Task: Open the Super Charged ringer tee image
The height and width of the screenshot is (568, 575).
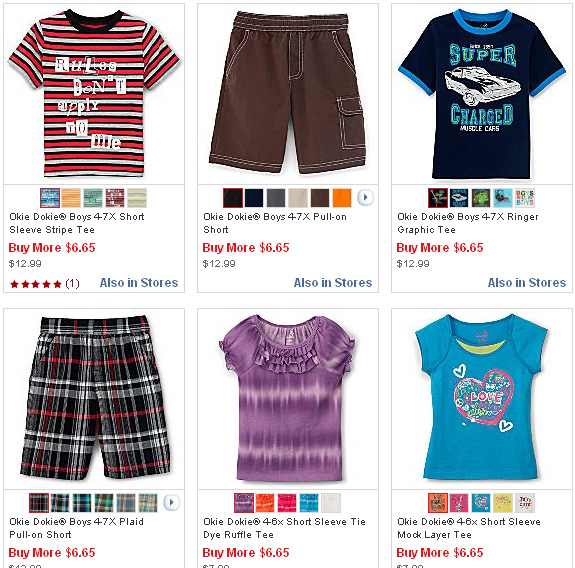Action: pyautogui.click(x=482, y=94)
